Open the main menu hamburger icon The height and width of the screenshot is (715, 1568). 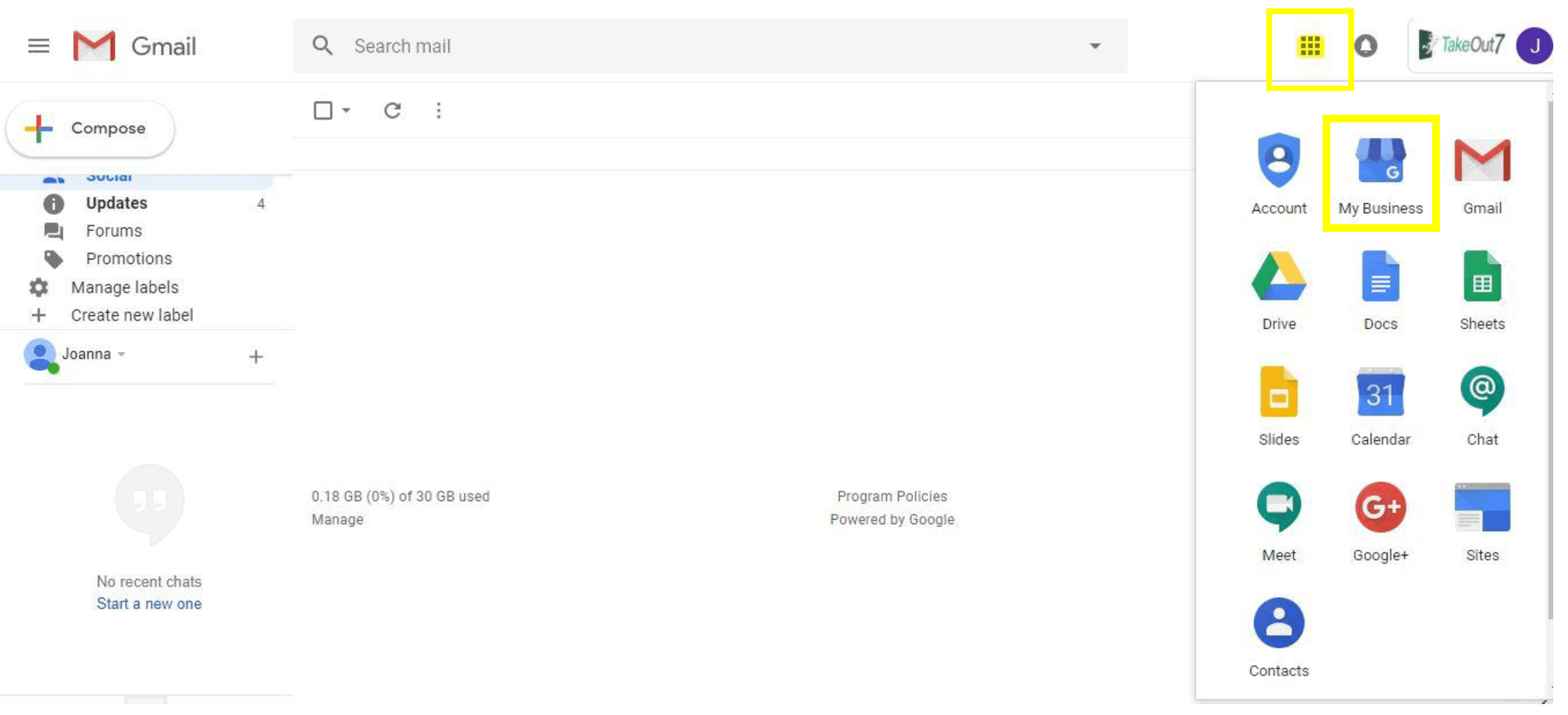coord(38,46)
